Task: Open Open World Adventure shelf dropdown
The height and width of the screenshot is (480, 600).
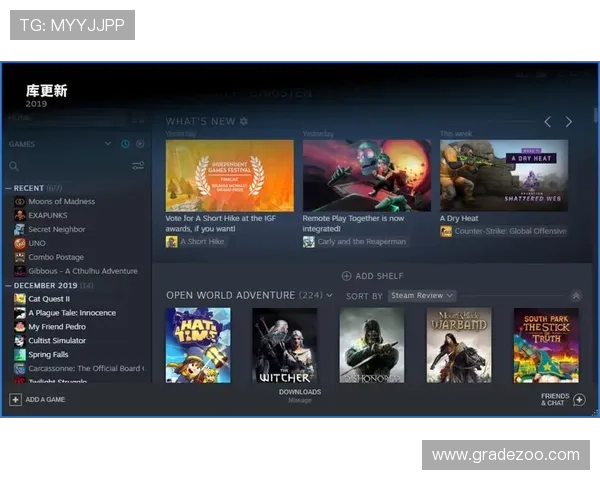Action: (x=329, y=296)
